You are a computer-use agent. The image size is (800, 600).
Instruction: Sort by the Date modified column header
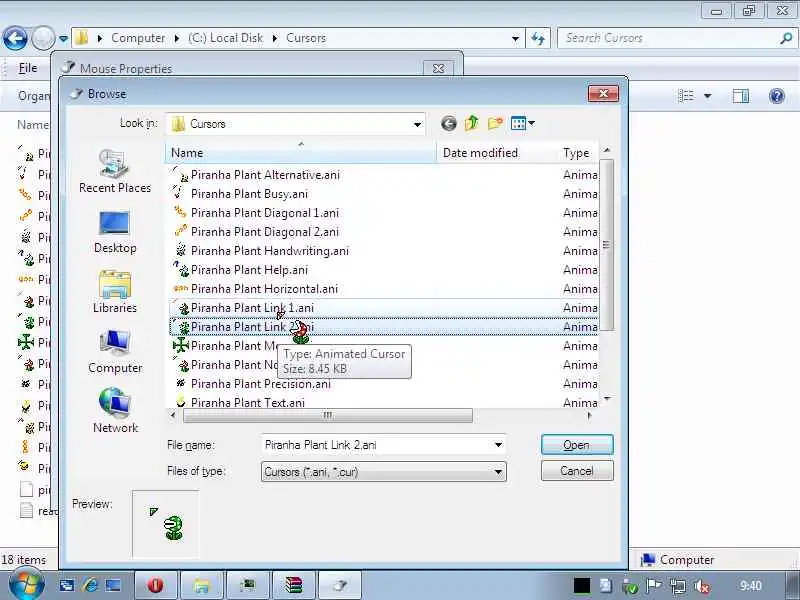click(497, 153)
